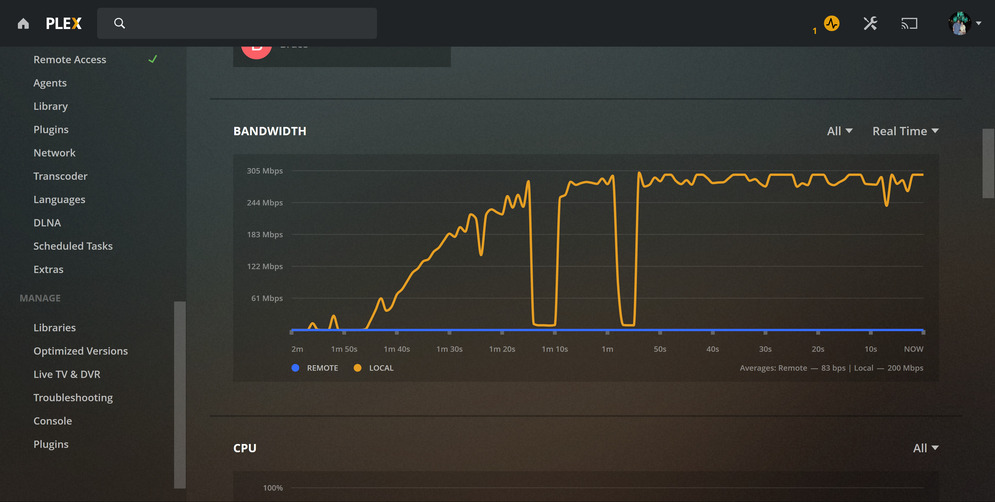Open Live TV & DVR
The height and width of the screenshot is (502, 995).
coord(67,374)
